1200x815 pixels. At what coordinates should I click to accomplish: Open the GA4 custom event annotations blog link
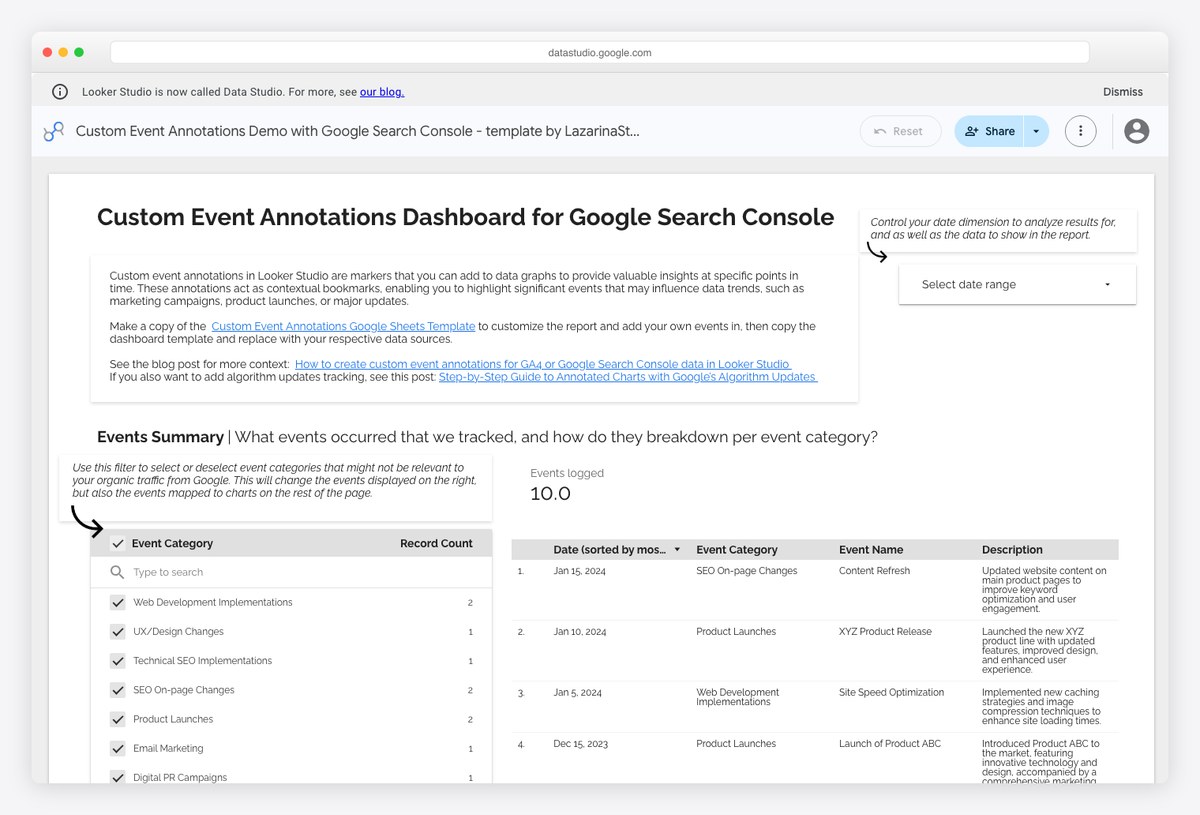[x=543, y=364]
